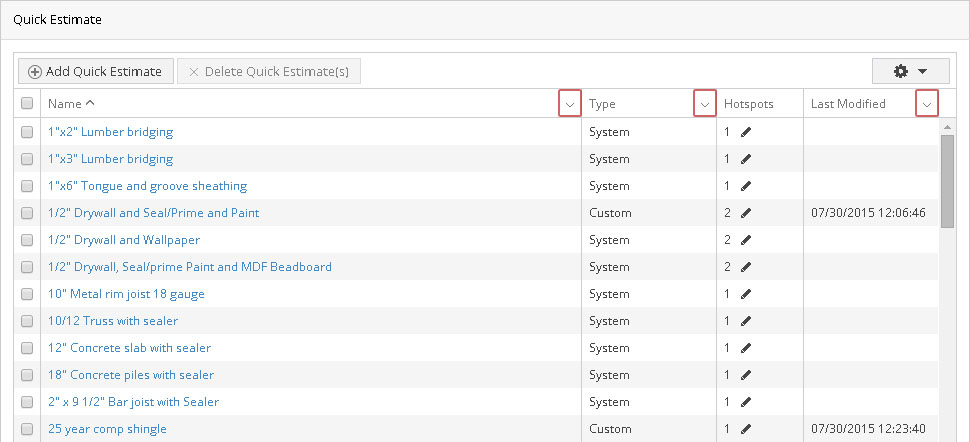
Task: Click Add Quick Estimate button
Action: tap(95, 71)
